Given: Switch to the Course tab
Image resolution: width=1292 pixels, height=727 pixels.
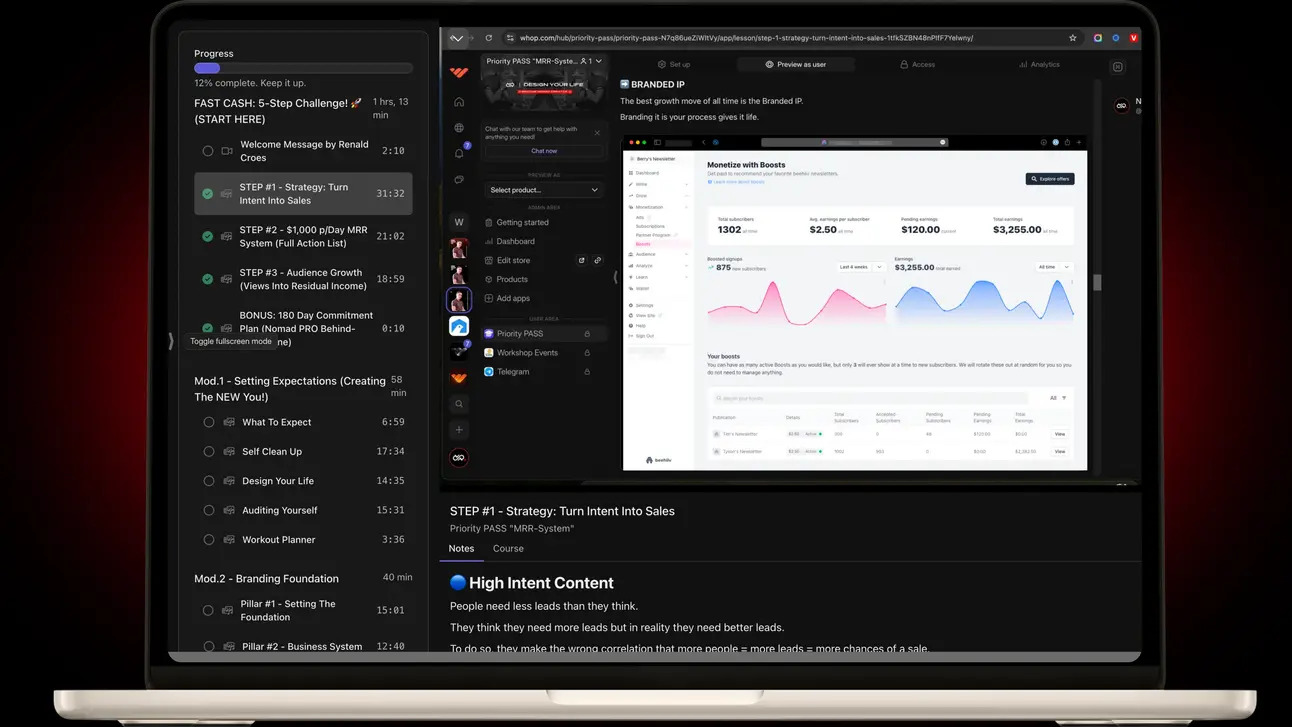Looking at the screenshot, I should click(x=508, y=548).
